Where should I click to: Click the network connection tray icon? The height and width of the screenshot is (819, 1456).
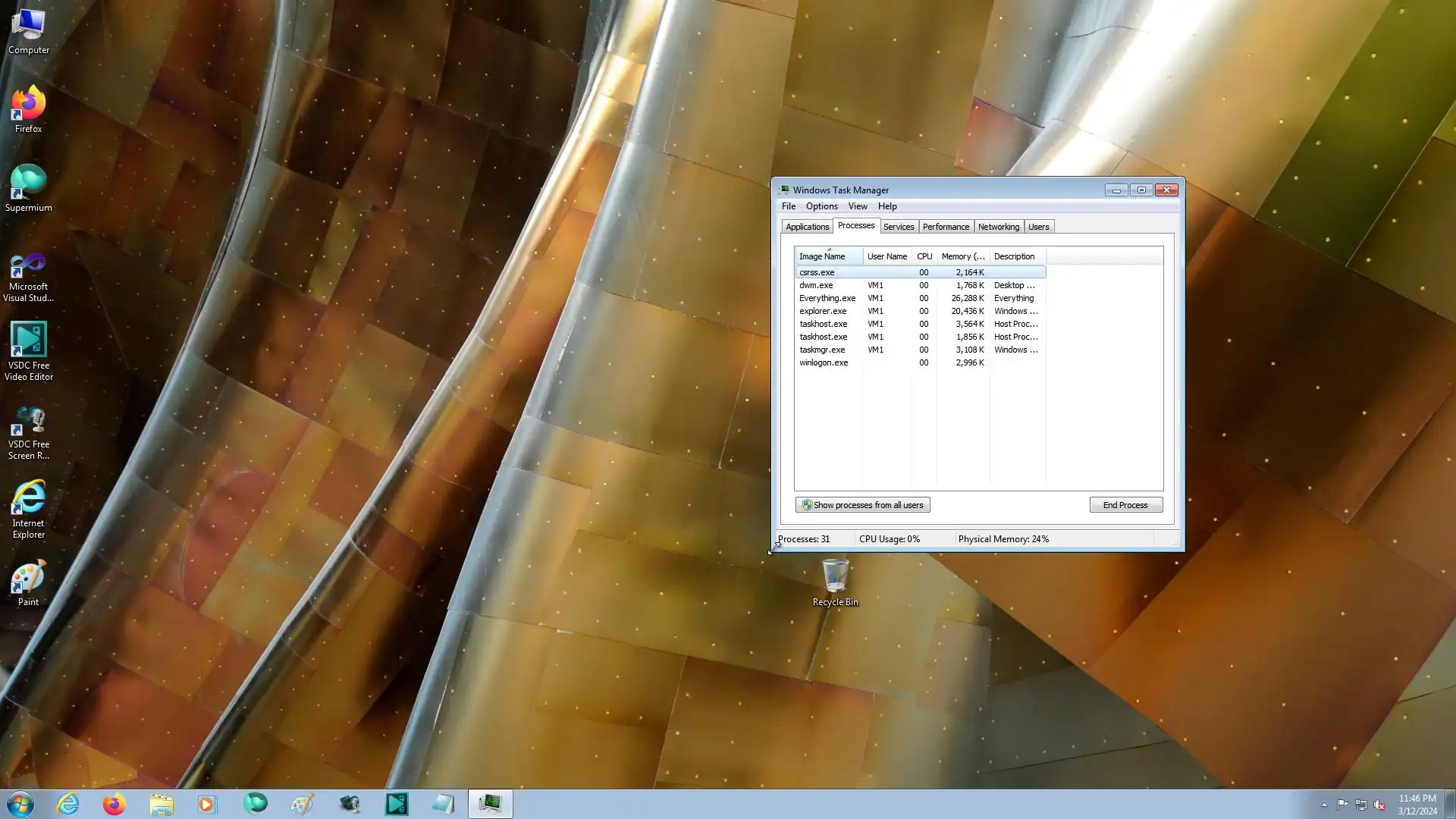(1360, 805)
